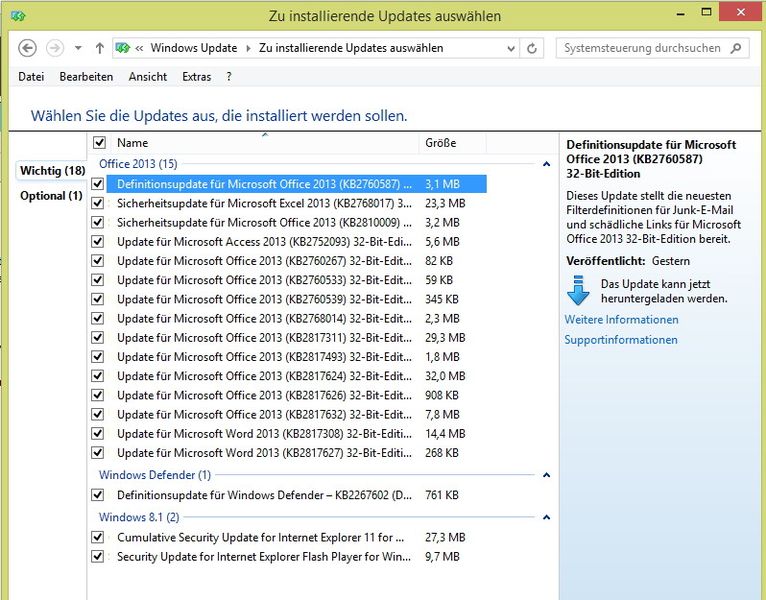Screen dimensions: 766x600
Task: Click the Windows Defender (1) group heading
Action: pyautogui.click(x=155, y=475)
